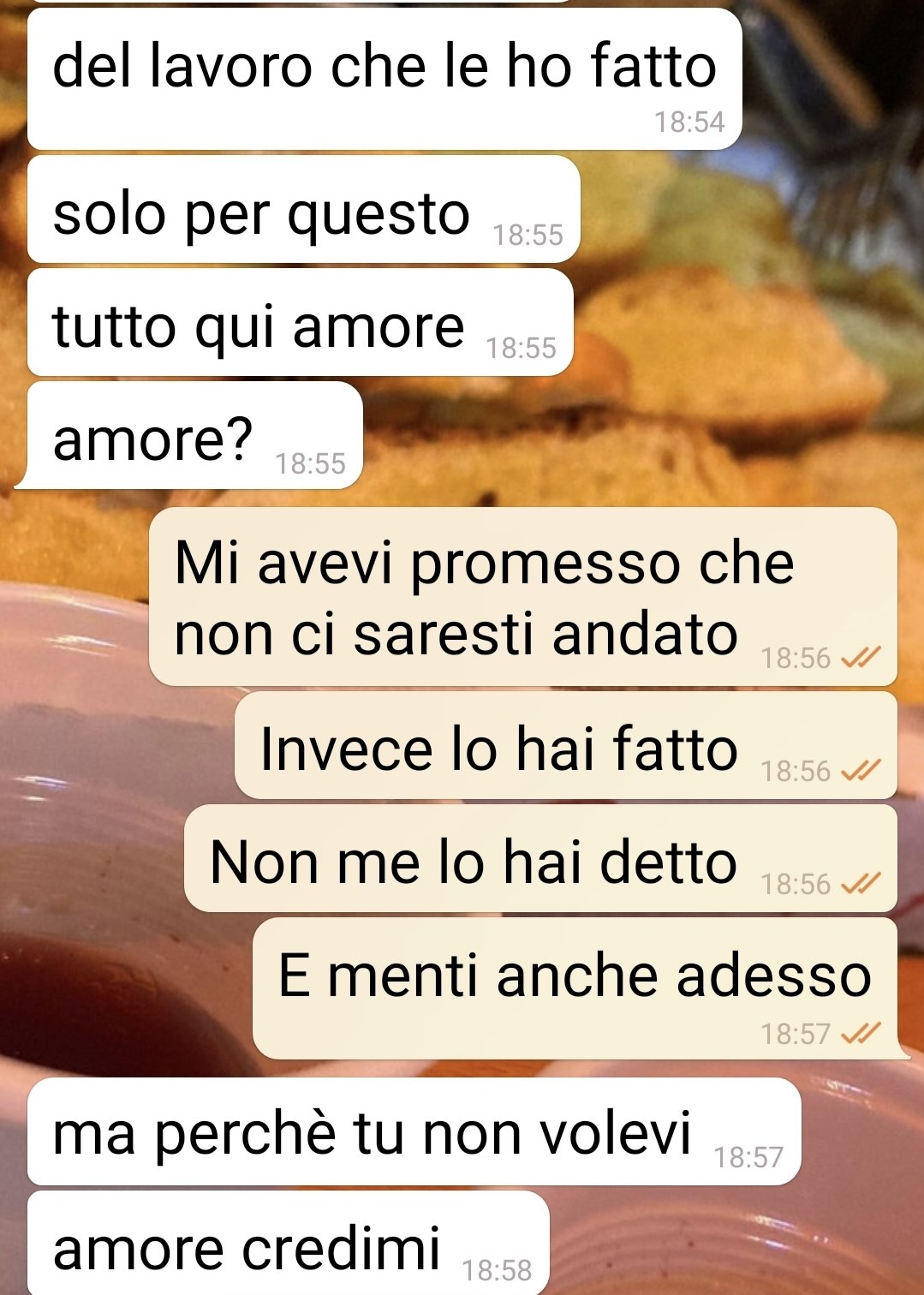Viewport: 924px width, 1295px height.
Task: Tap the 18:55 timestamp beside 'amore?'
Action: 310,463
